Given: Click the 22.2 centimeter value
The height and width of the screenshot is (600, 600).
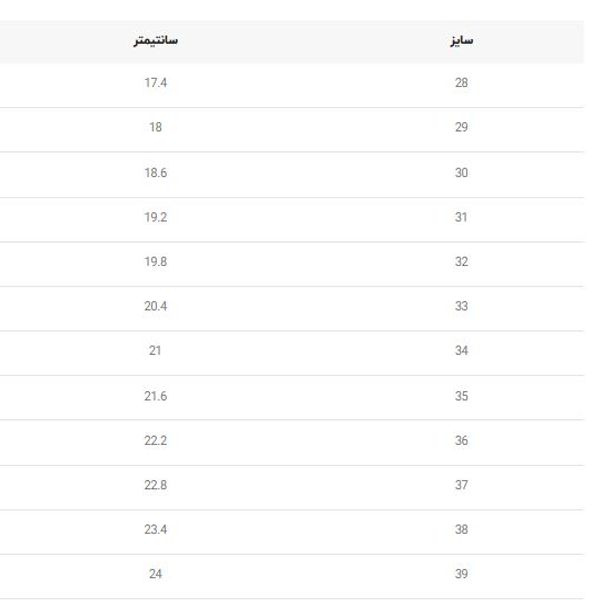Looking at the screenshot, I should point(155,441).
